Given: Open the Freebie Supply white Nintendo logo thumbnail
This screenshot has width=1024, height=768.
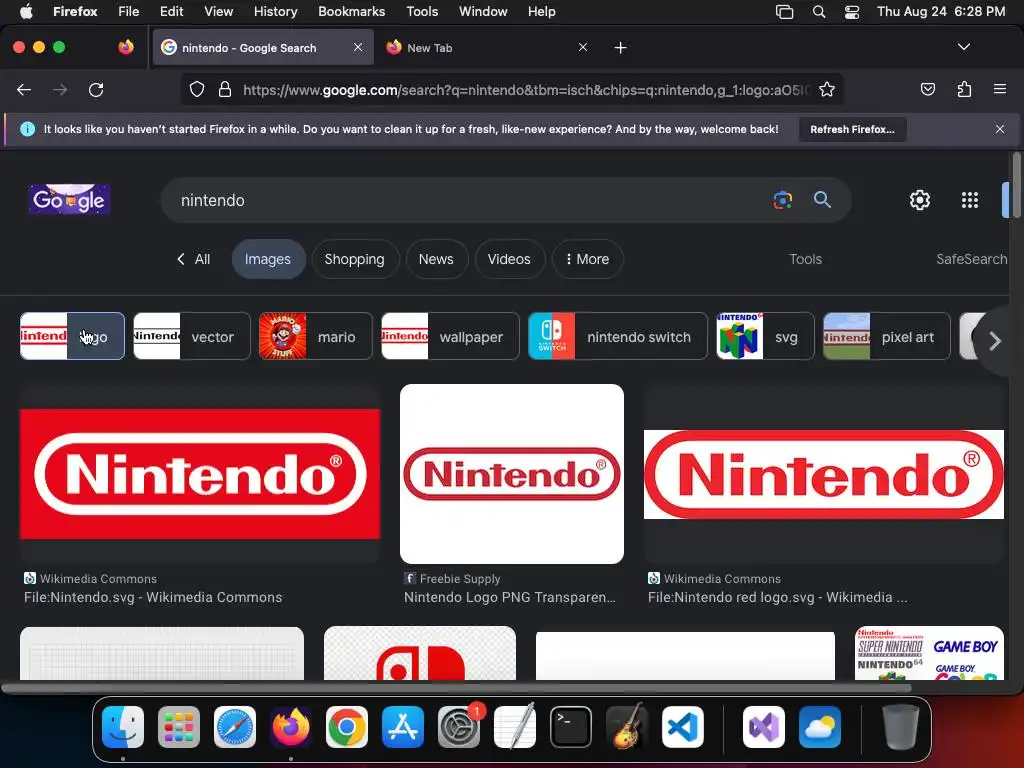Looking at the screenshot, I should click(x=512, y=473).
